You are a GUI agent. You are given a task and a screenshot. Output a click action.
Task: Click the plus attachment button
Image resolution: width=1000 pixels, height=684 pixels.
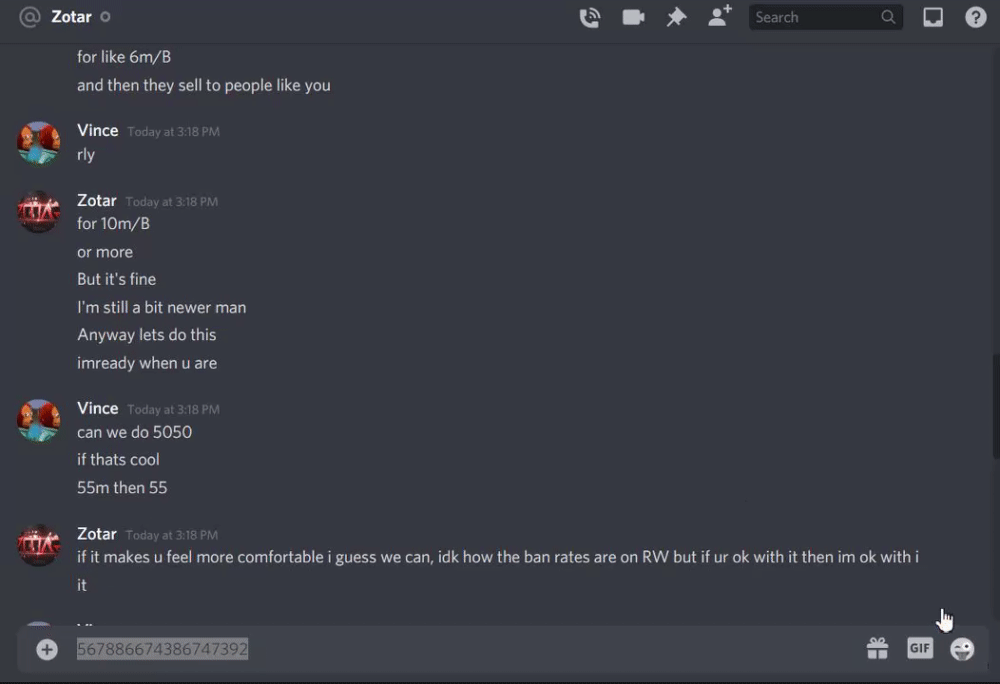(47, 650)
